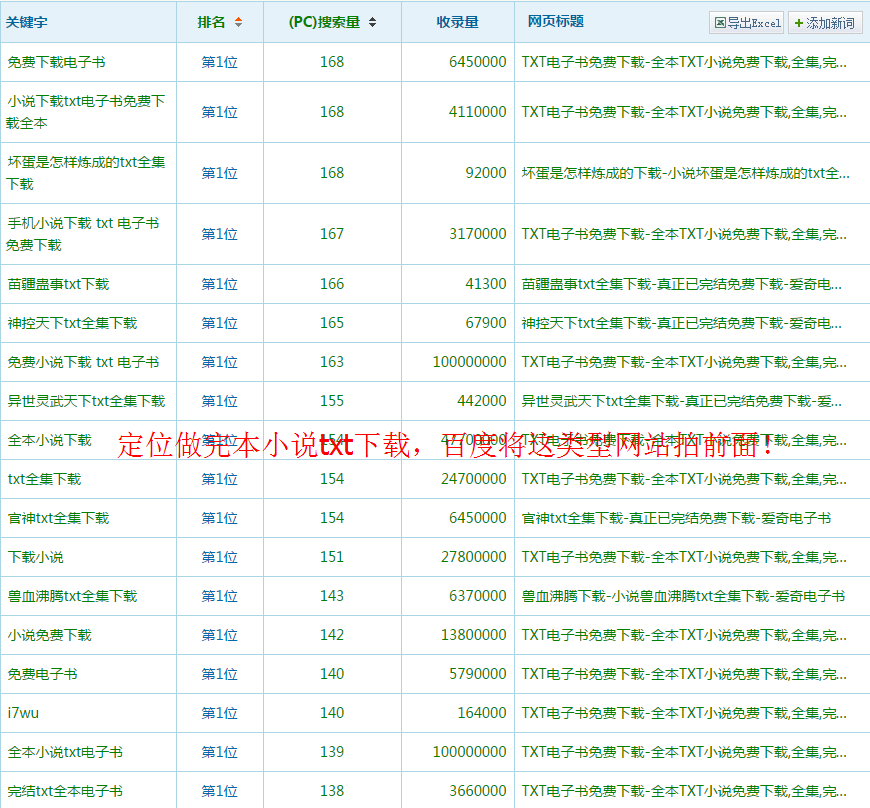Select index count 13800000
This screenshot has width=870, height=808.
tap(474, 635)
